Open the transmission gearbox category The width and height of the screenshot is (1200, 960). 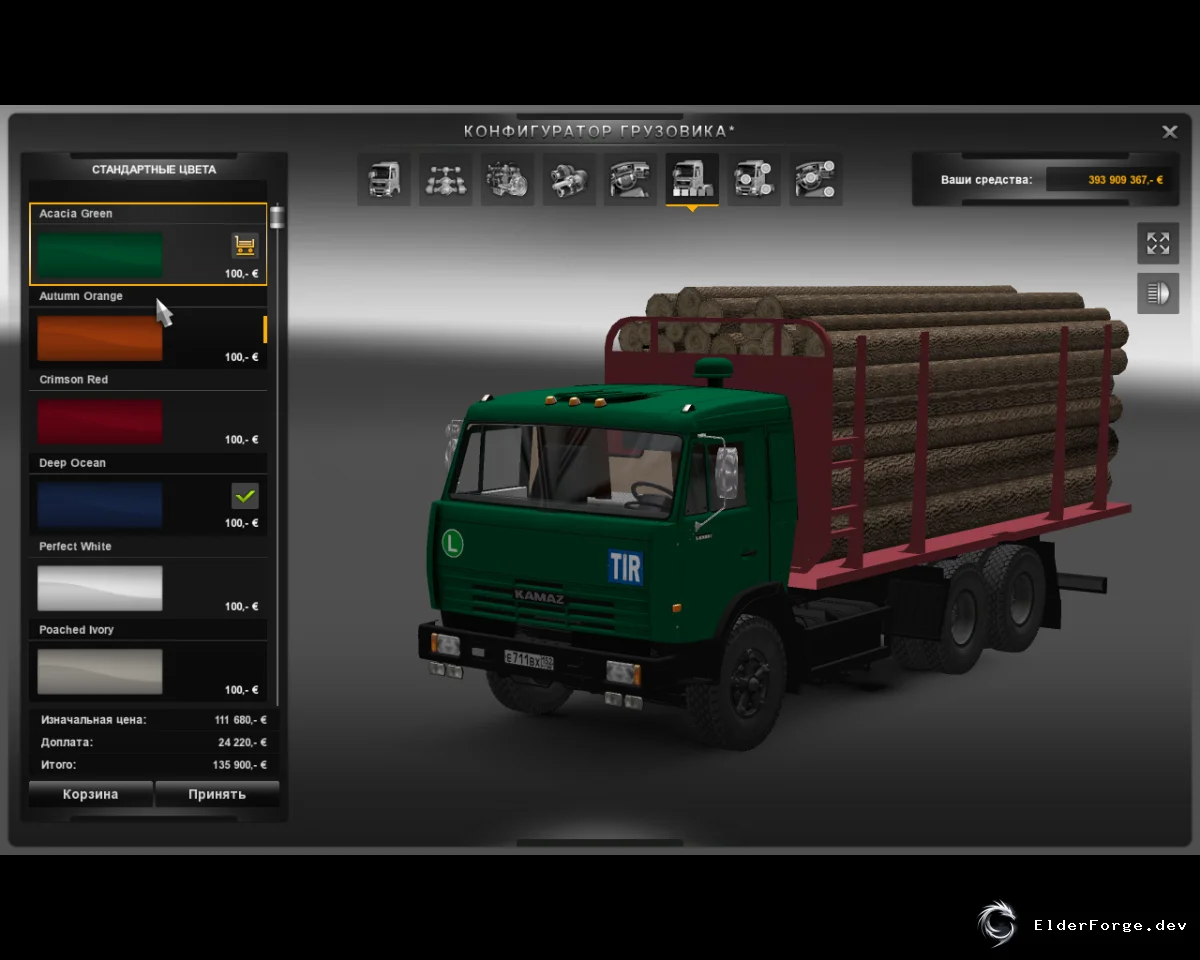[569, 180]
